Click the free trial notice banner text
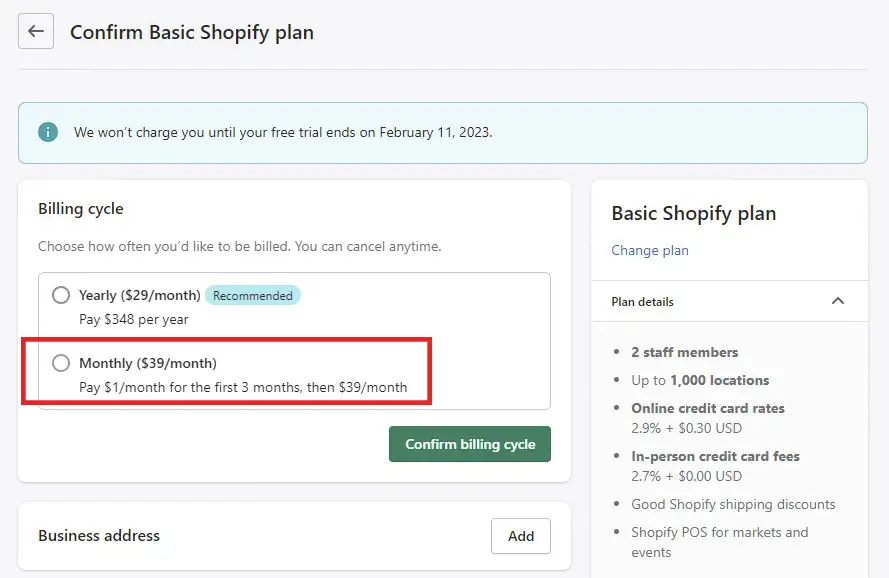This screenshot has width=889, height=578. pos(283,132)
